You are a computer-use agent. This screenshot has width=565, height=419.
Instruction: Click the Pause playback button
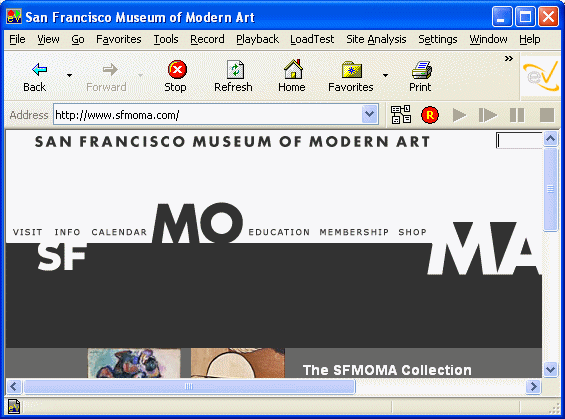tap(517, 115)
